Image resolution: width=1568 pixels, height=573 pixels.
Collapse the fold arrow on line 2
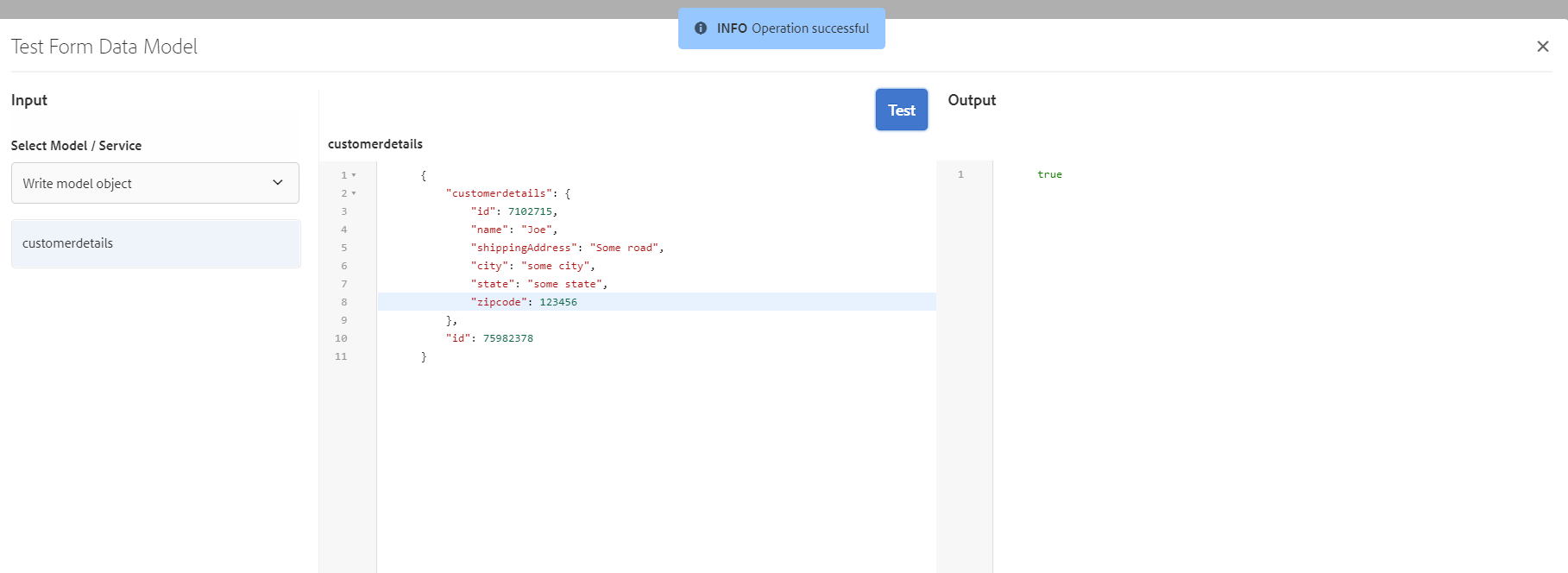coord(354,193)
